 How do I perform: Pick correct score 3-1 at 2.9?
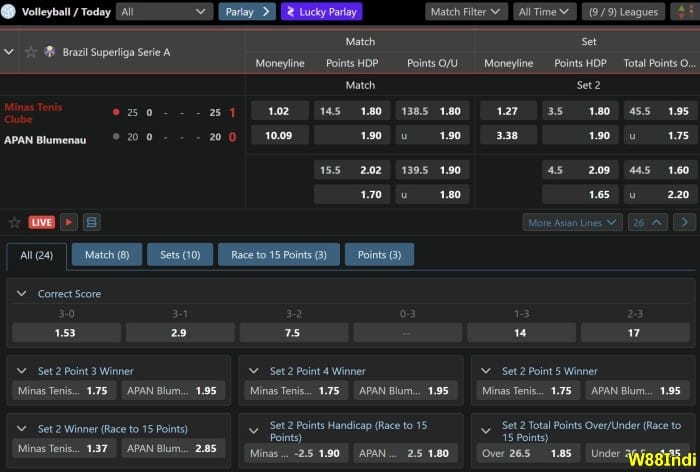click(x=180, y=333)
